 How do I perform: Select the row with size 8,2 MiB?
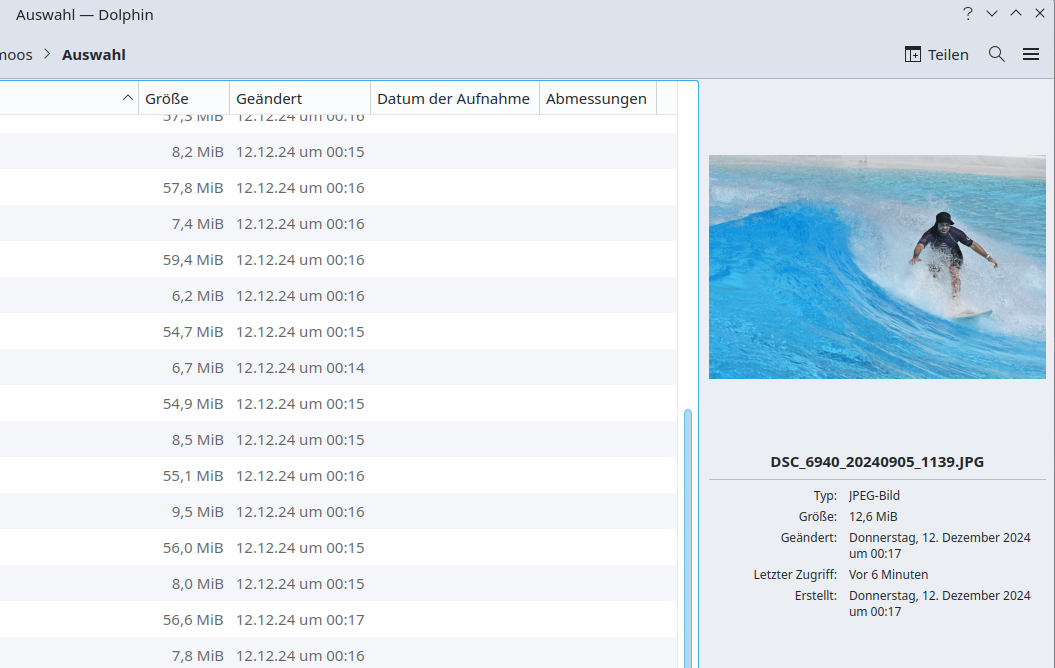(338, 152)
